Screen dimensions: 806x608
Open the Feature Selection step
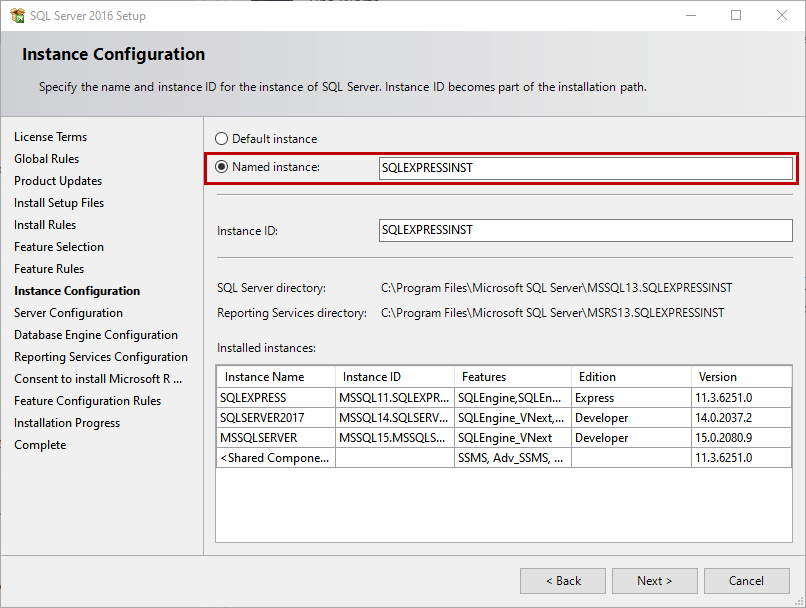click(59, 247)
